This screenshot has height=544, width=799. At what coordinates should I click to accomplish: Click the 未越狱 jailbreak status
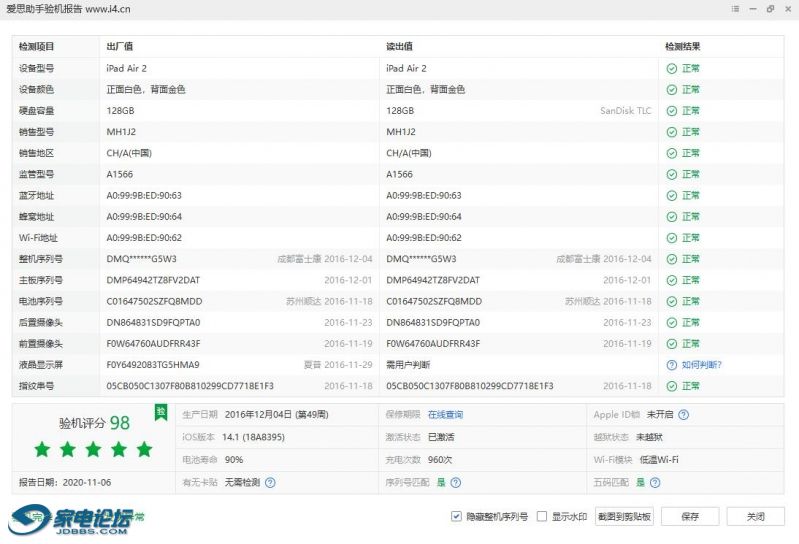(x=649, y=437)
